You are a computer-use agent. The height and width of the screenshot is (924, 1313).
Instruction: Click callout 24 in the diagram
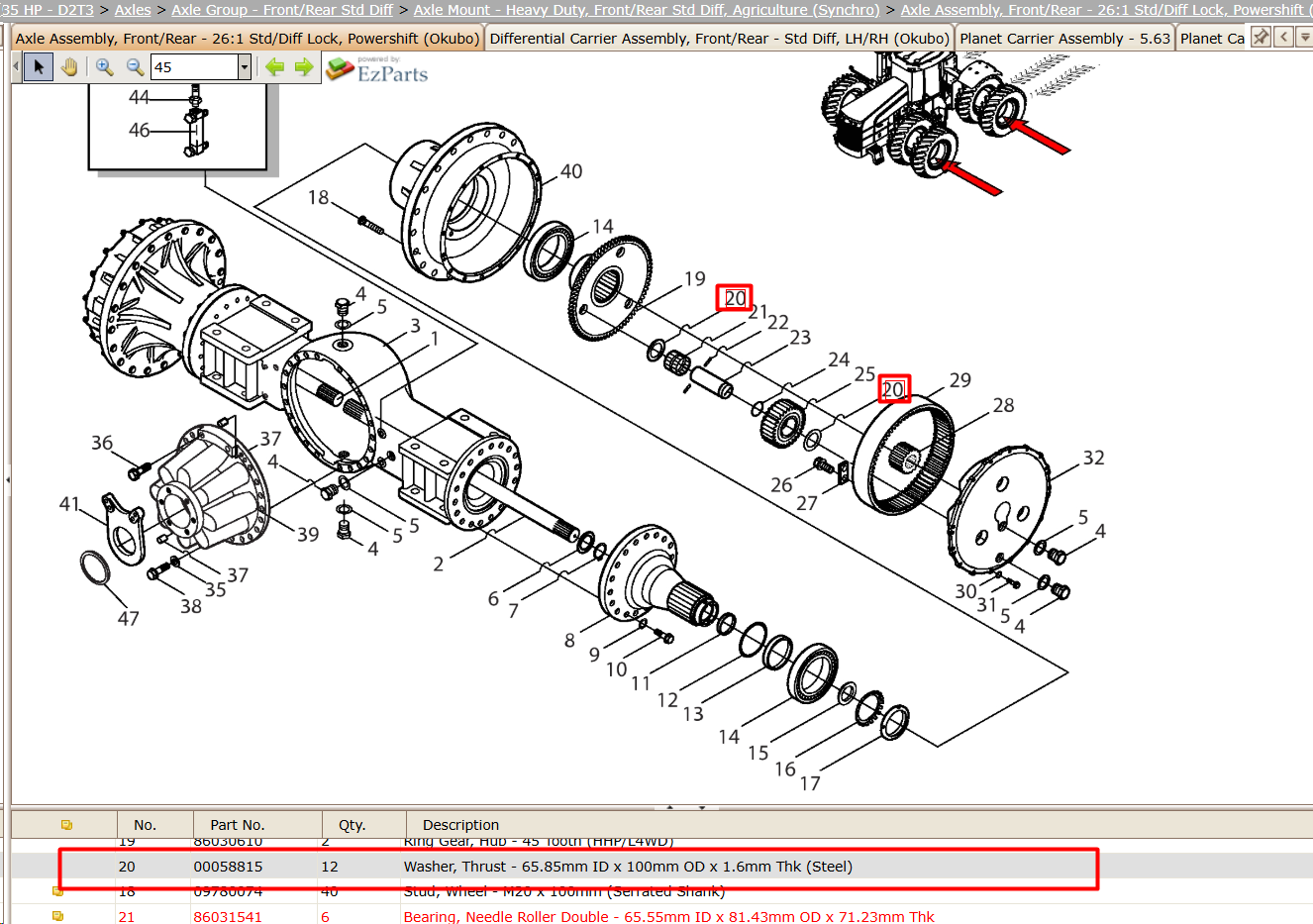pyautogui.click(x=839, y=359)
